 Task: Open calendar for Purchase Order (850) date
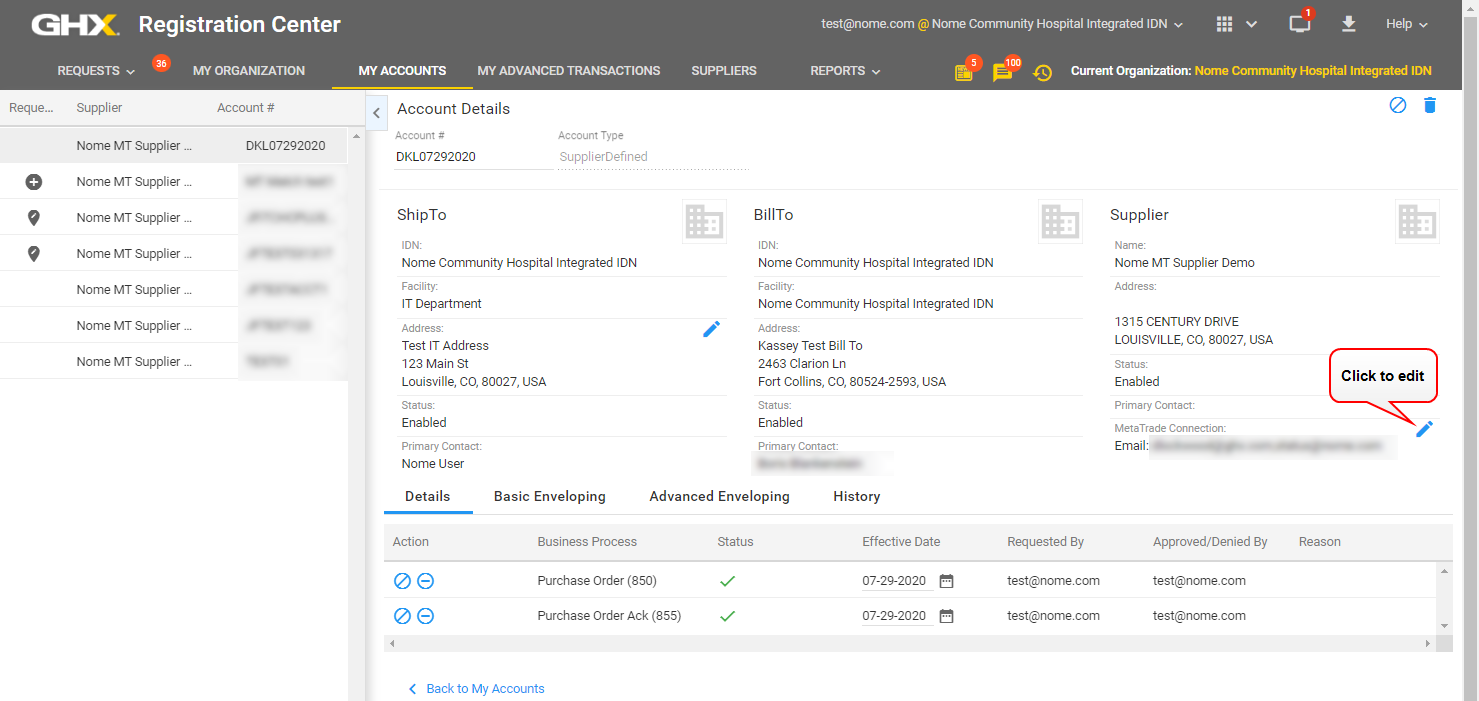point(946,581)
